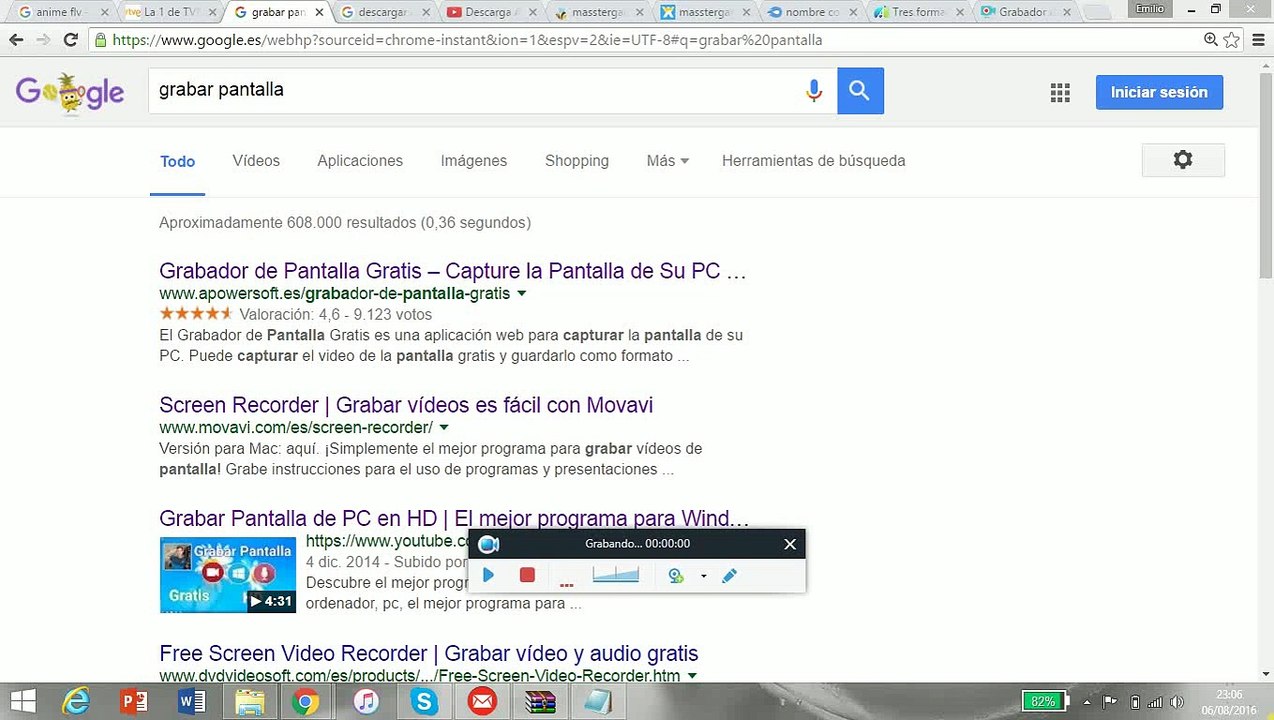Viewport: 1274px width, 720px height.
Task: Switch to the Imágenes tab
Action: click(x=474, y=160)
